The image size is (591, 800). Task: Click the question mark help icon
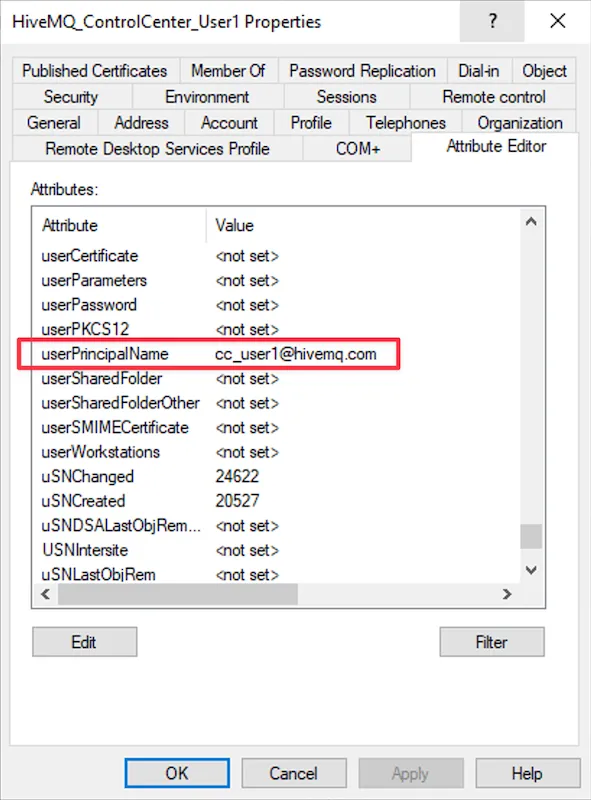click(x=492, y=21)
